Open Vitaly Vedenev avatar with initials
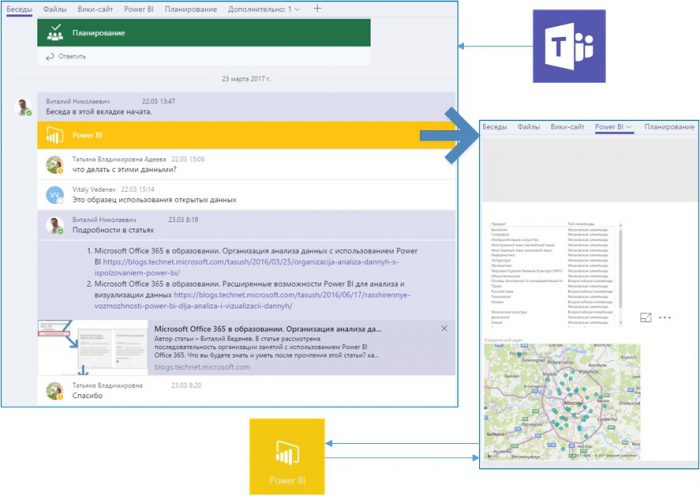This screenshot has width=700, height=496. coord(54,195)
